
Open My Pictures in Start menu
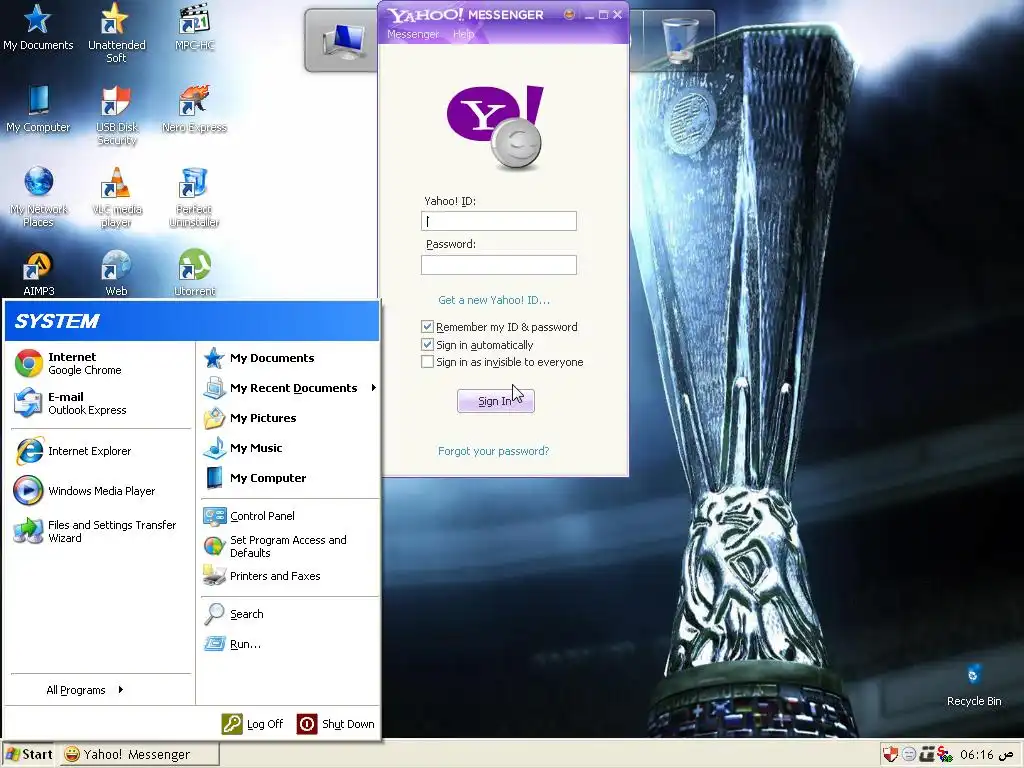coord(250,418)
